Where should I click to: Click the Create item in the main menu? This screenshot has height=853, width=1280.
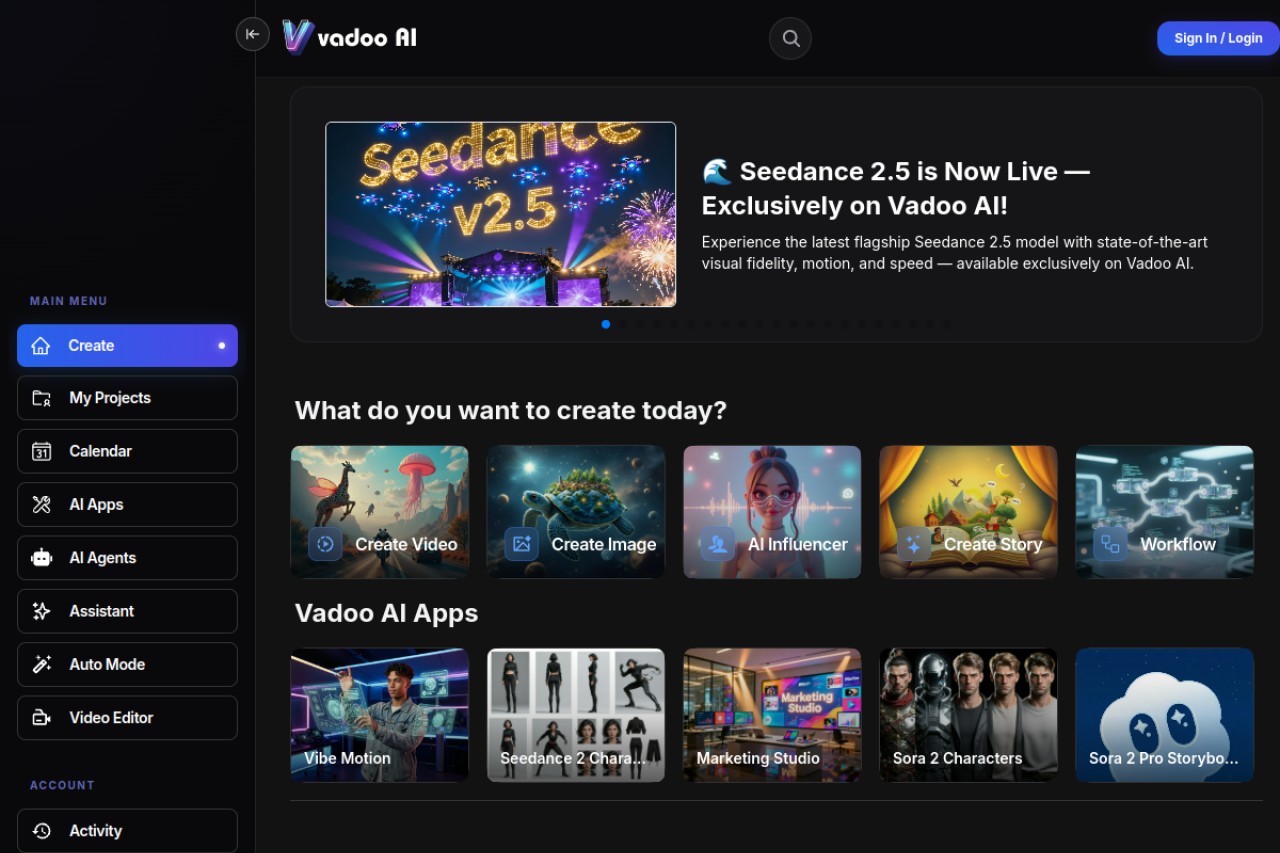pyautogui.click(x=127, y=346)
